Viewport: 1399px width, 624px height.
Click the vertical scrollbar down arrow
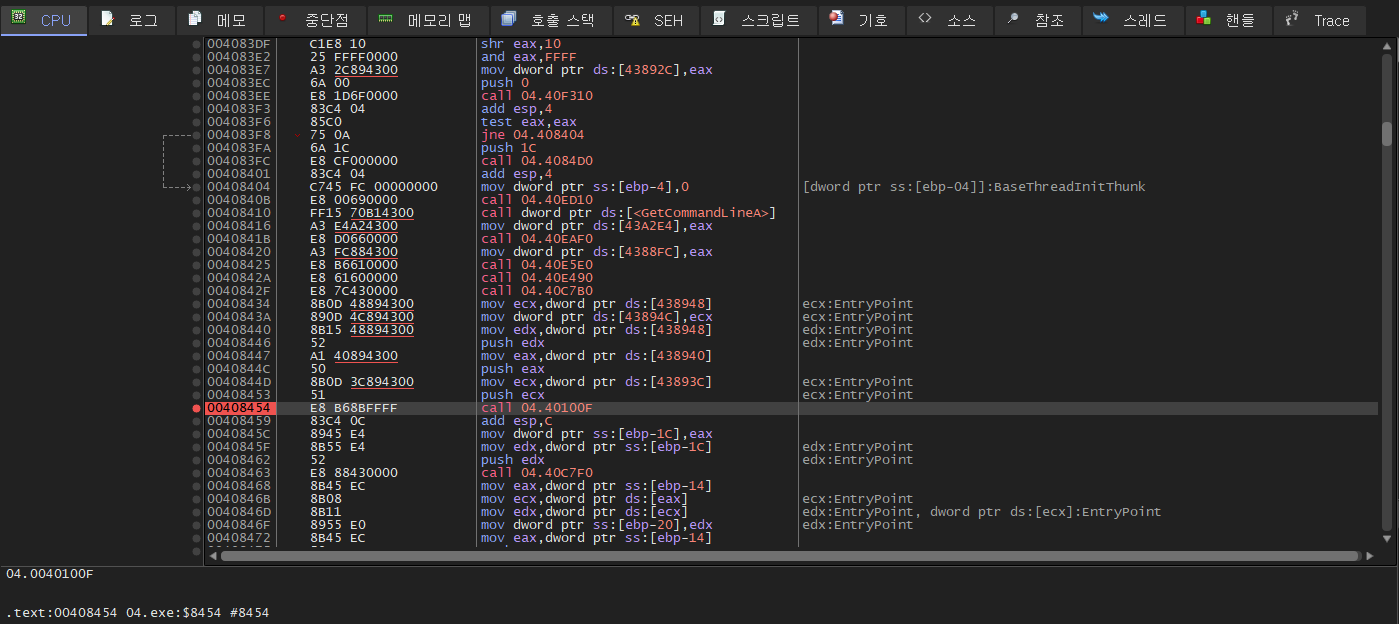tap(1389, 536)
